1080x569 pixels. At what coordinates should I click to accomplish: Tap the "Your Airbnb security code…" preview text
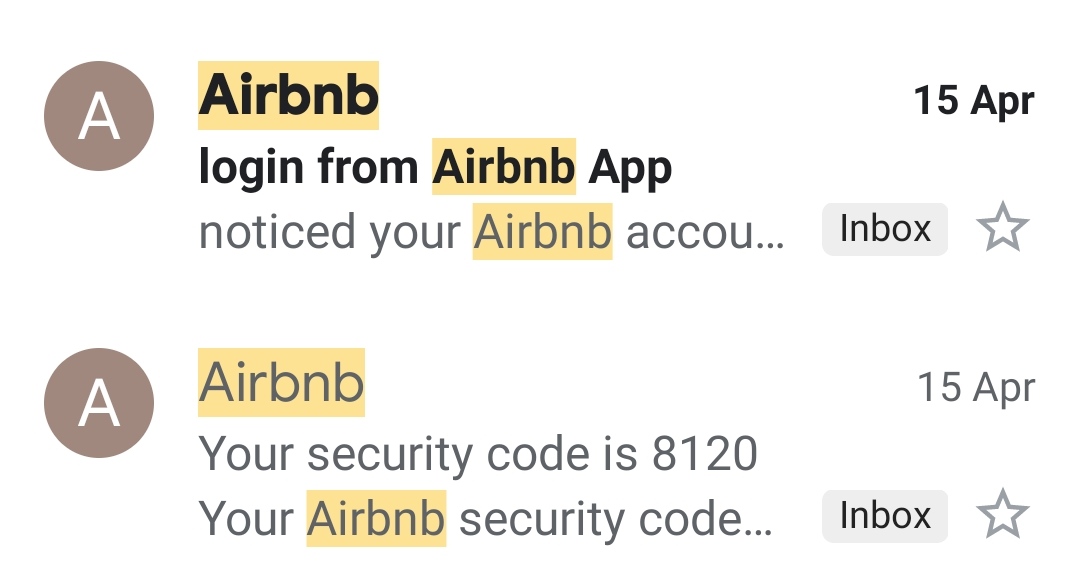coord(486,519)
